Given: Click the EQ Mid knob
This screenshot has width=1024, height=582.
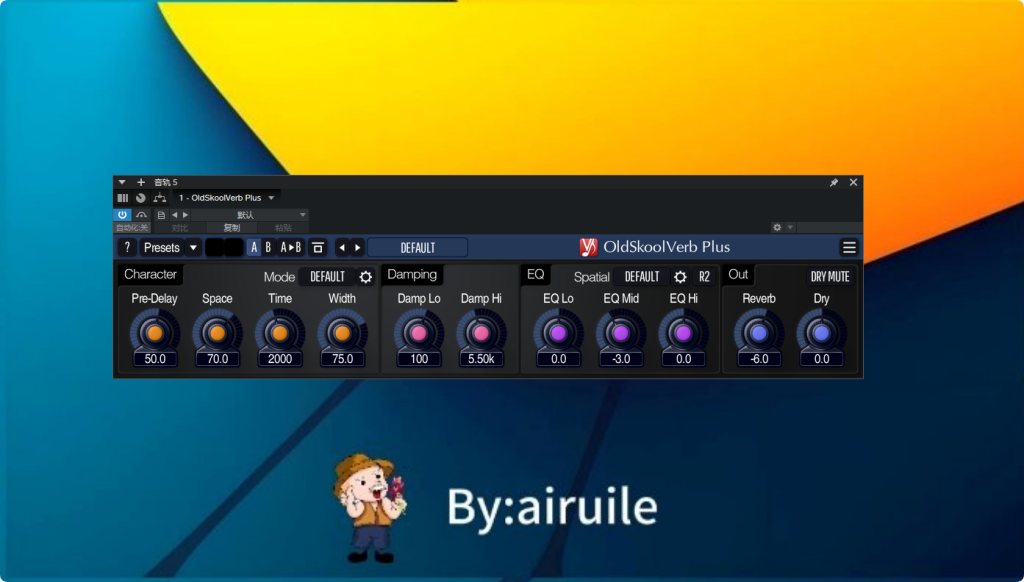Looking at the screenshot, I should 621,333.
